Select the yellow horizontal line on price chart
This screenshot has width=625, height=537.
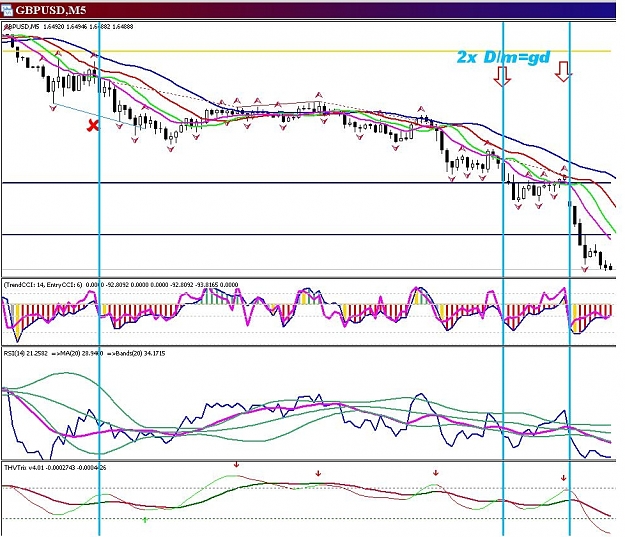pos(307,51)
